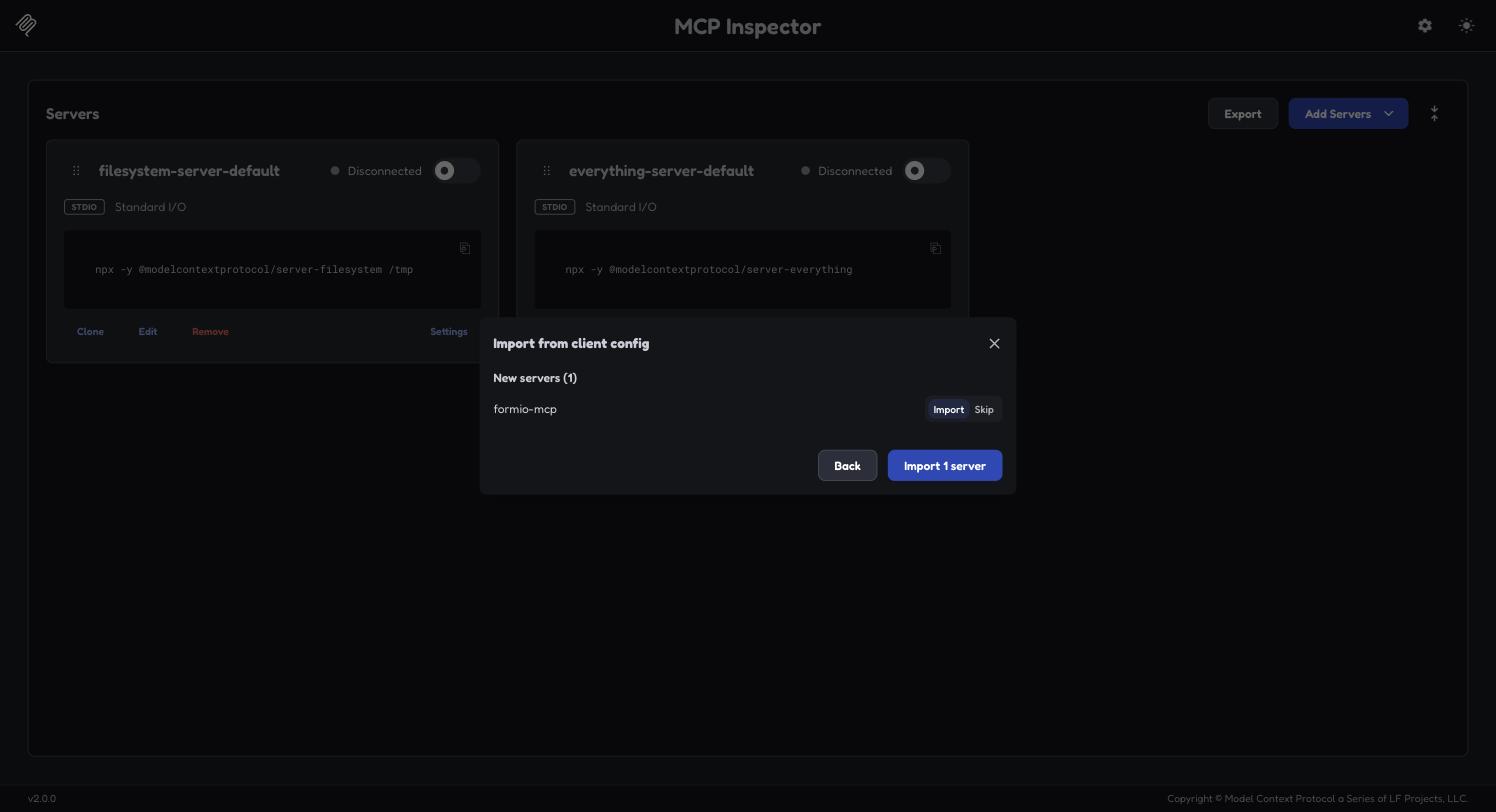The height and width of the screenshot is (812, 1496).
Task: Go Back in the import dialog
Action: coord(847,466)
